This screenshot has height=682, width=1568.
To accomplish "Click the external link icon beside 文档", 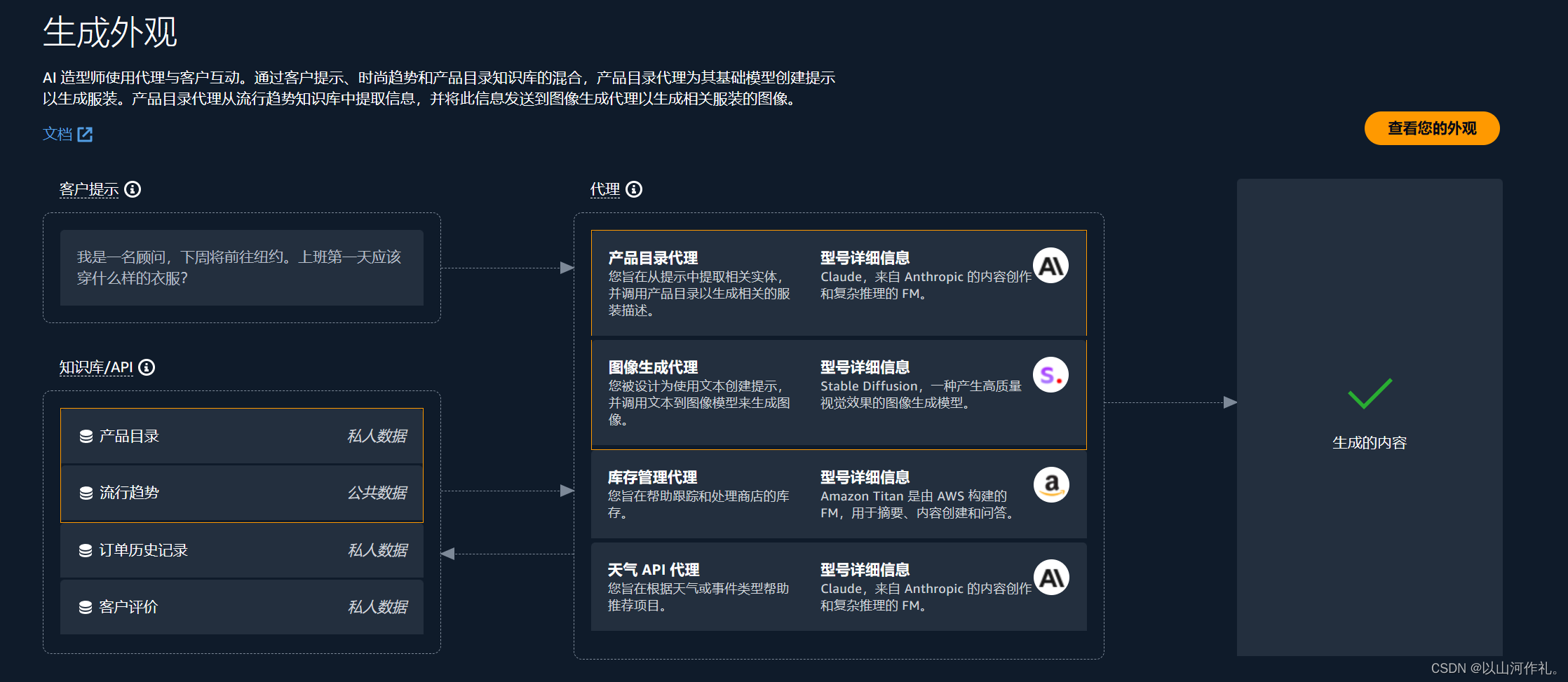I will point(85,135).
